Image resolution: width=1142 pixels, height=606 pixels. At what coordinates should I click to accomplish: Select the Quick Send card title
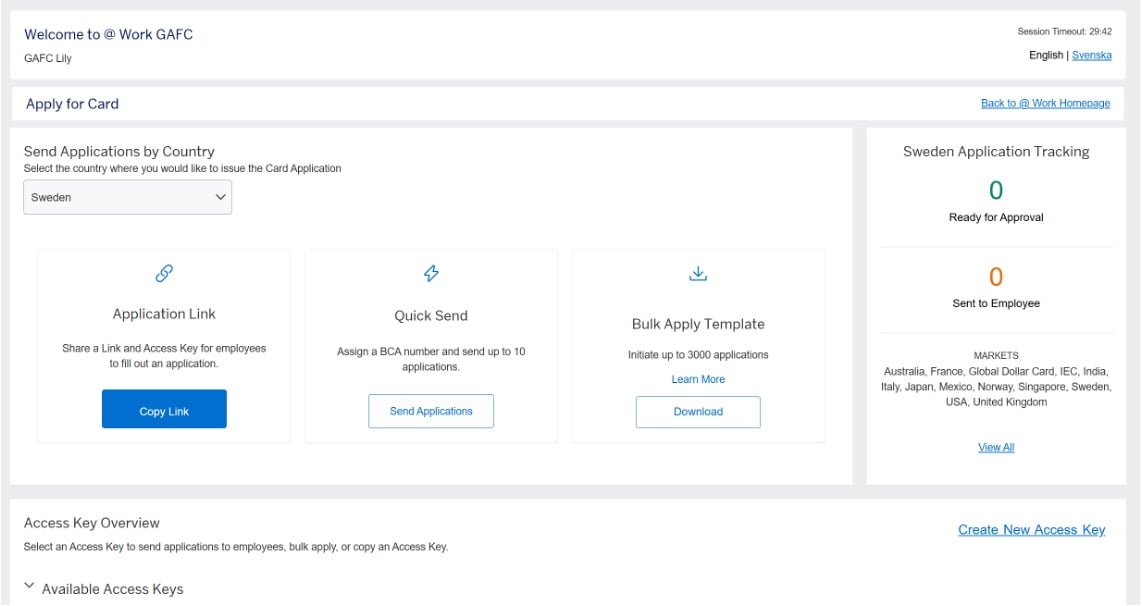click(431, 316)
